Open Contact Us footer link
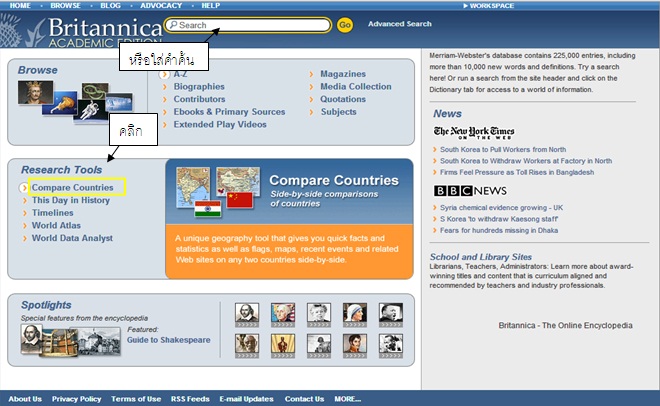Screen dimensions: 660x406 click(x=304, y=399)
